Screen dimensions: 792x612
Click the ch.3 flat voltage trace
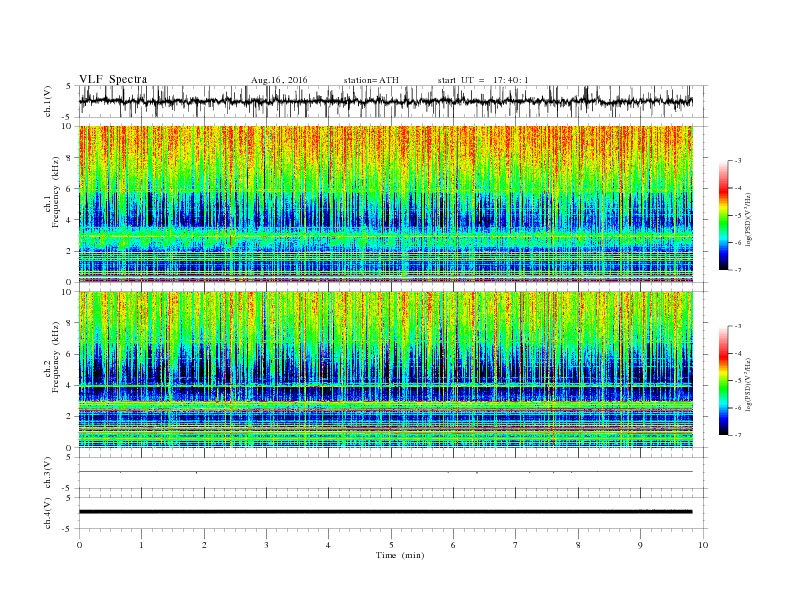[x=386, y=472]
